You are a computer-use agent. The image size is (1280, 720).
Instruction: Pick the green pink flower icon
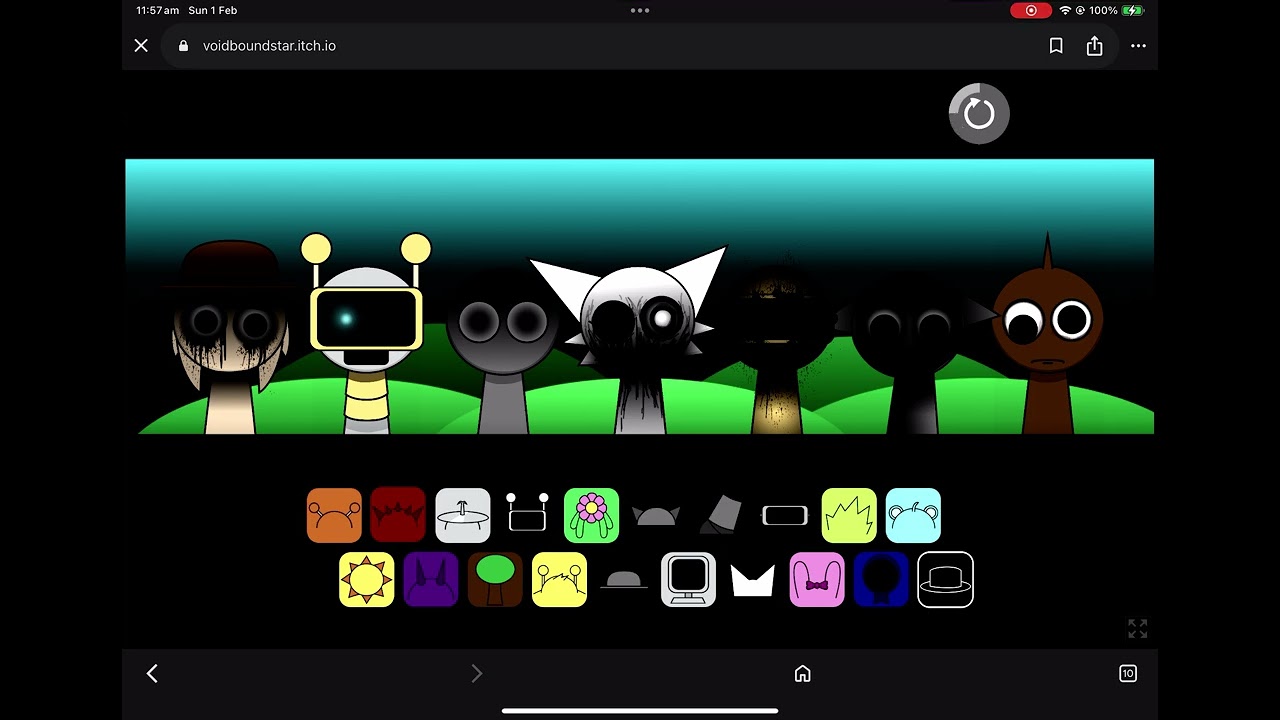click(591, 515)
